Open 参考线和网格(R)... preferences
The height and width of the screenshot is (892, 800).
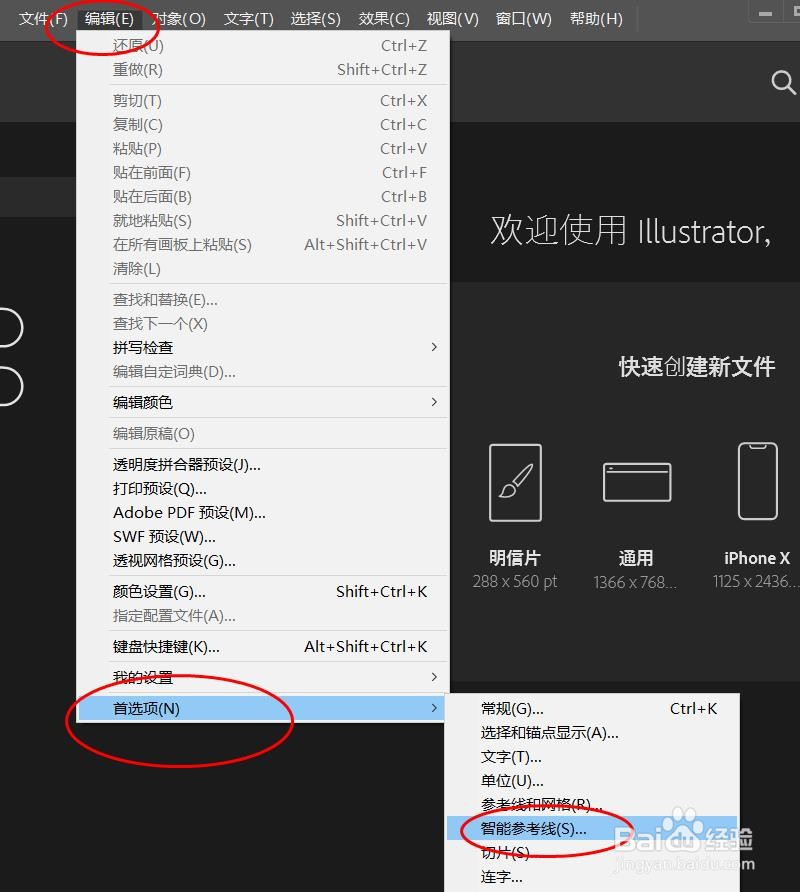[x=593, y=804]
